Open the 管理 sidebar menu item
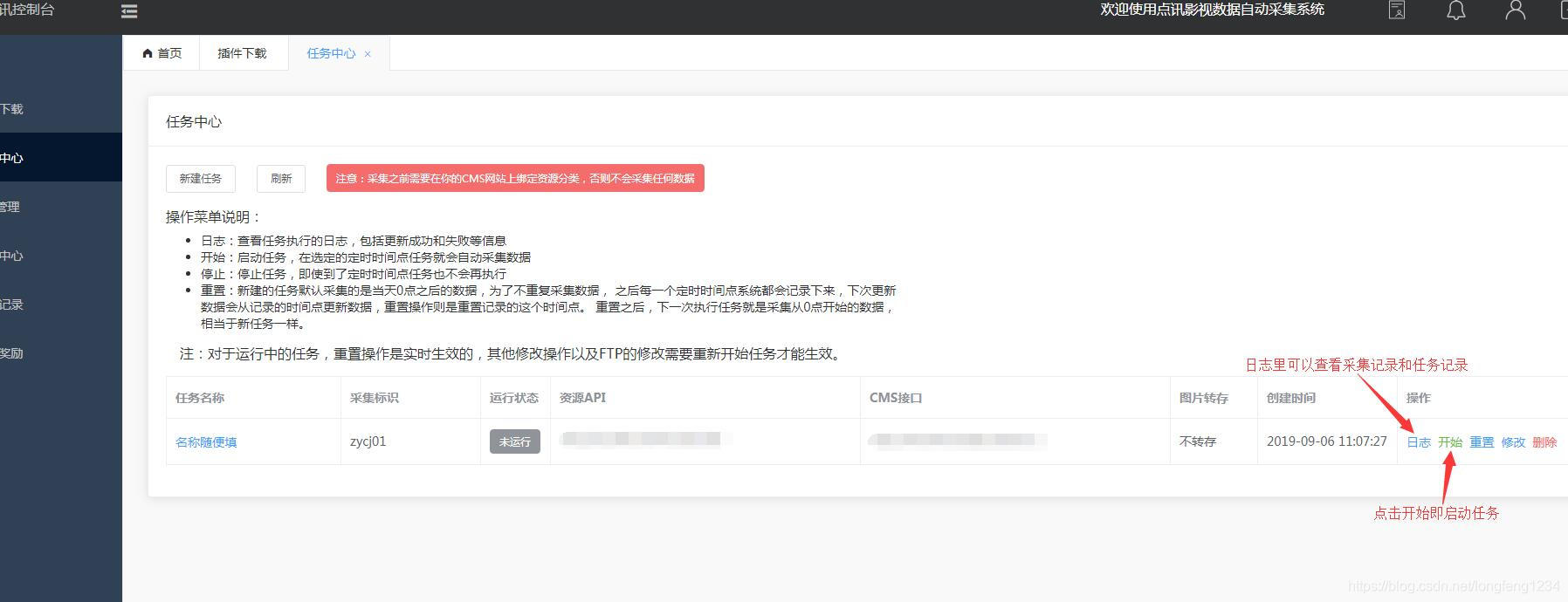This screenshot has width=1568, height=602. click(10, 207)
